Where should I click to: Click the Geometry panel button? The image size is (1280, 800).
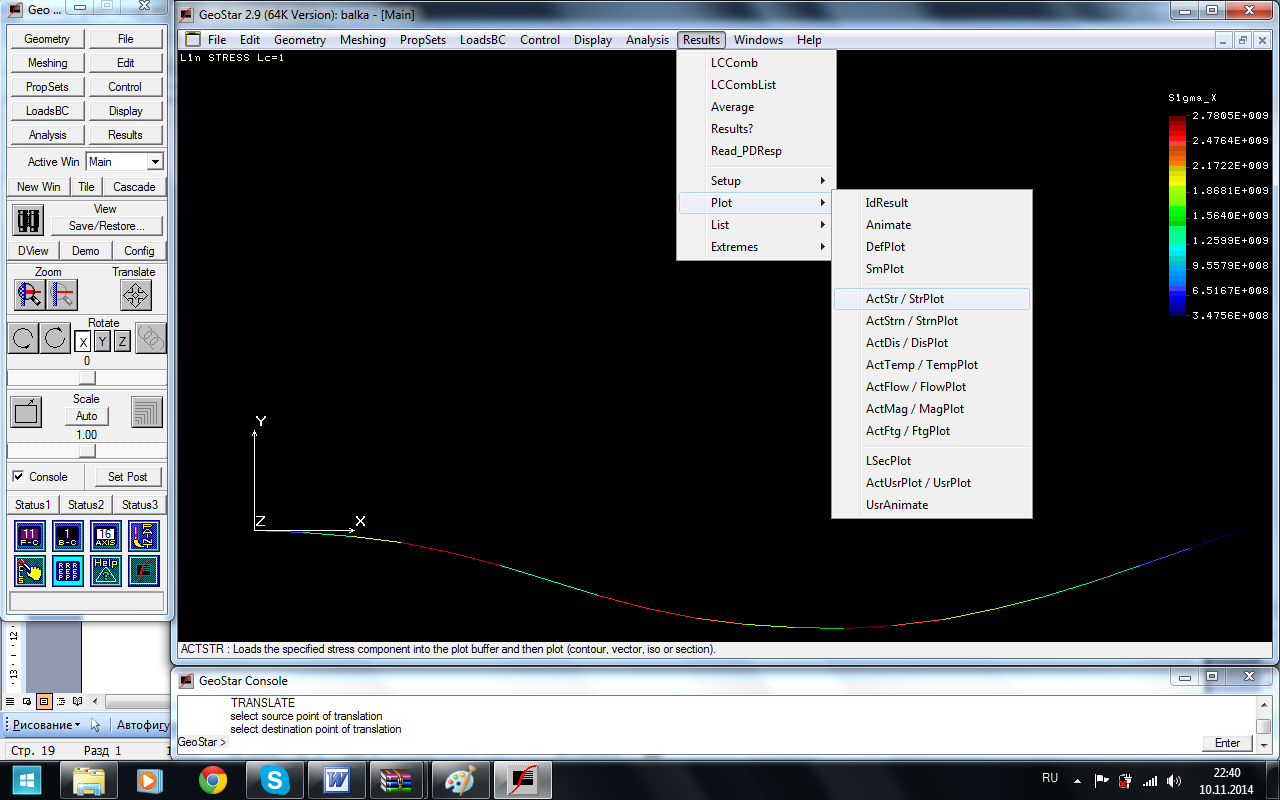point(47,39)
